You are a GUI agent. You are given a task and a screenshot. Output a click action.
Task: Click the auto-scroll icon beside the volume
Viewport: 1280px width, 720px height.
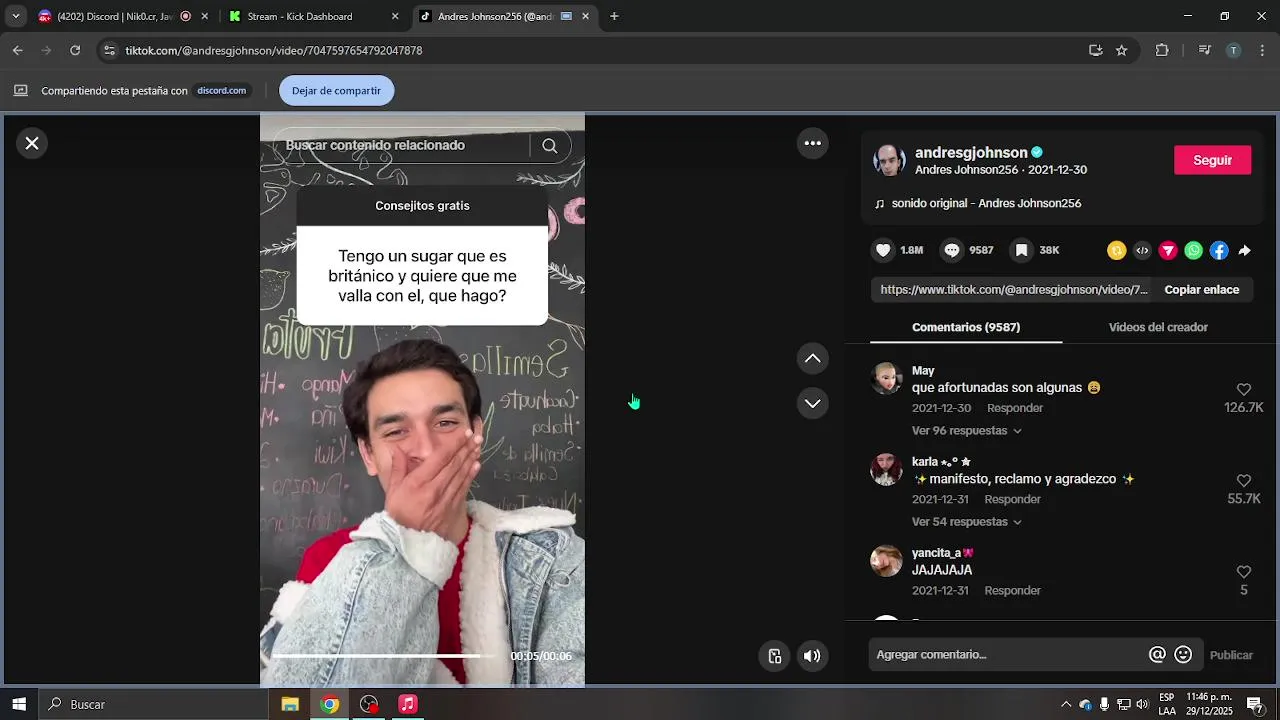click(x=775, y=656)
